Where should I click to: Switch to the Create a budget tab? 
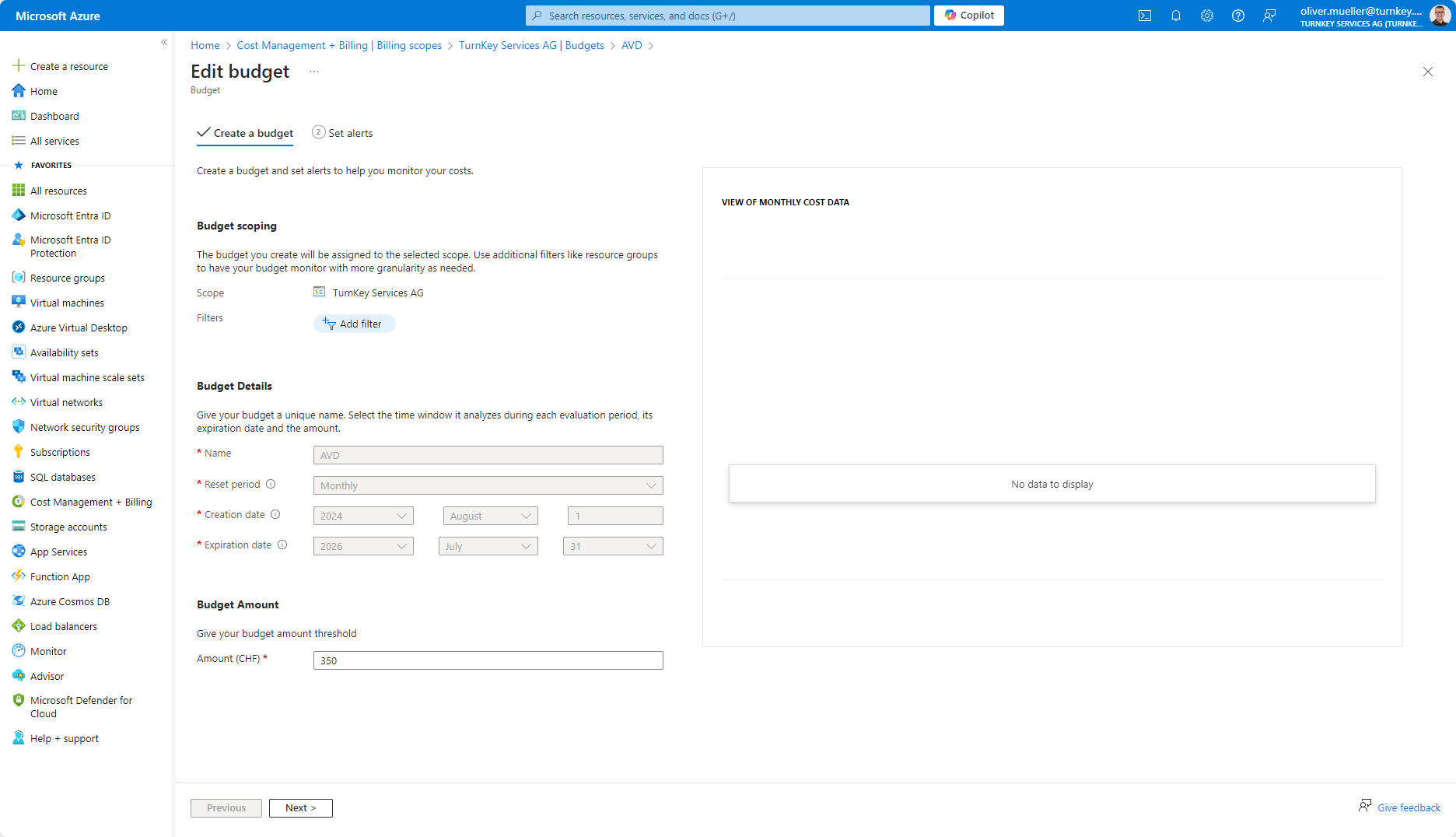click(245, 133)
